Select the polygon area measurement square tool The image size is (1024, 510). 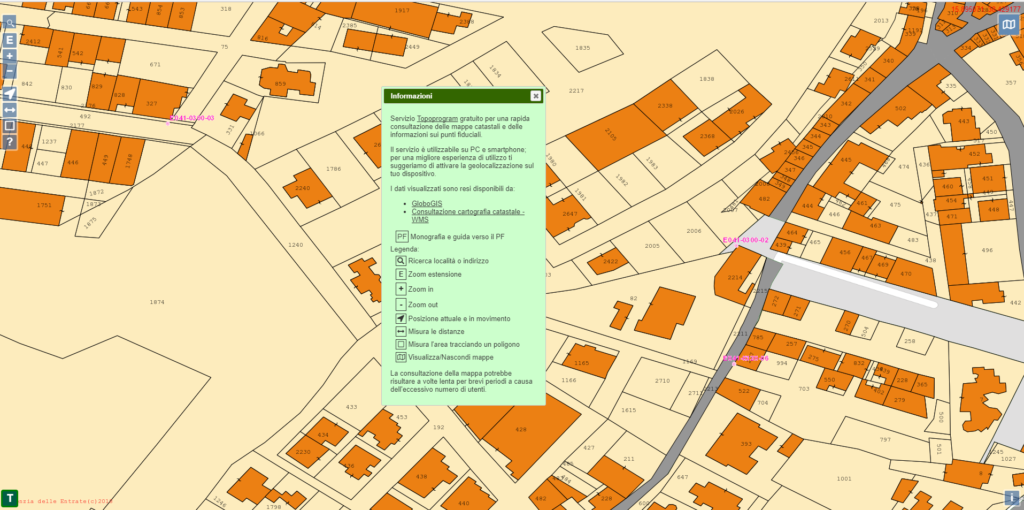tap(10, 125)
